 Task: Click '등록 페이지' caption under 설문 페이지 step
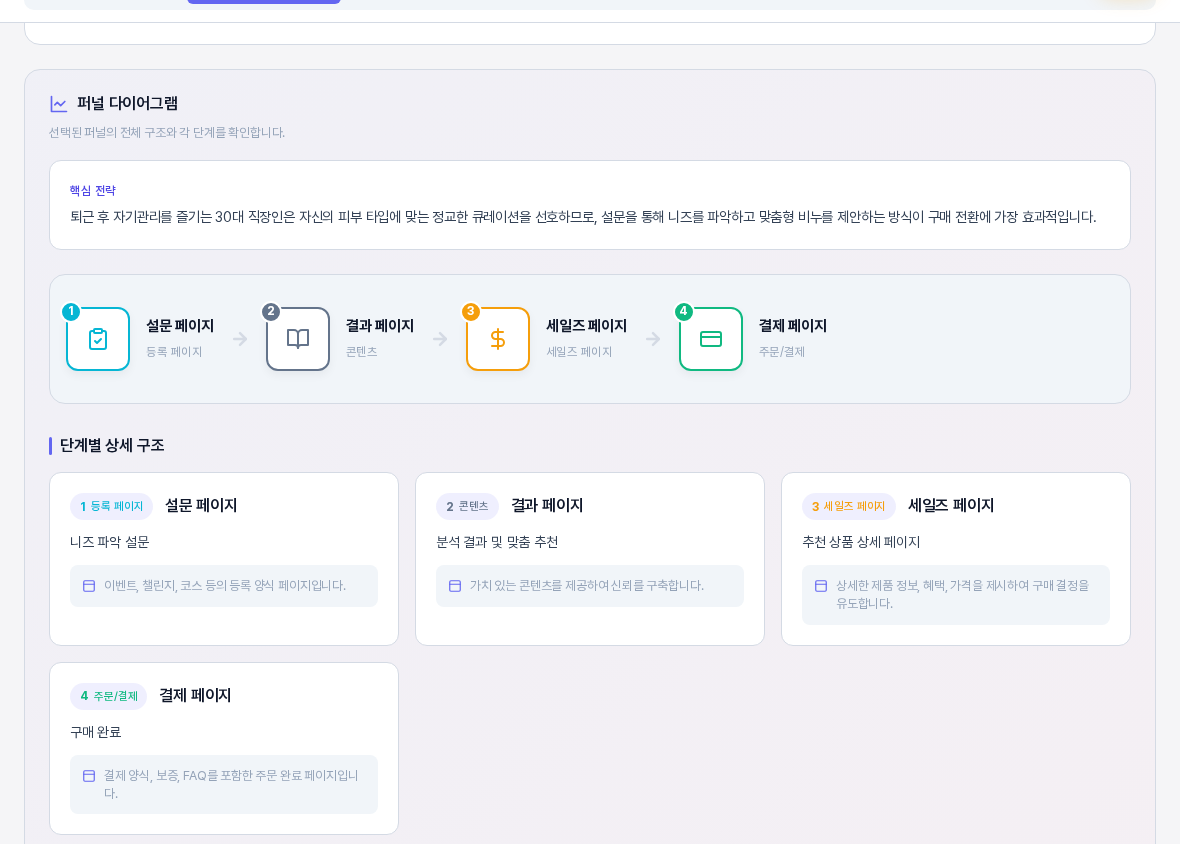[174, 352]
